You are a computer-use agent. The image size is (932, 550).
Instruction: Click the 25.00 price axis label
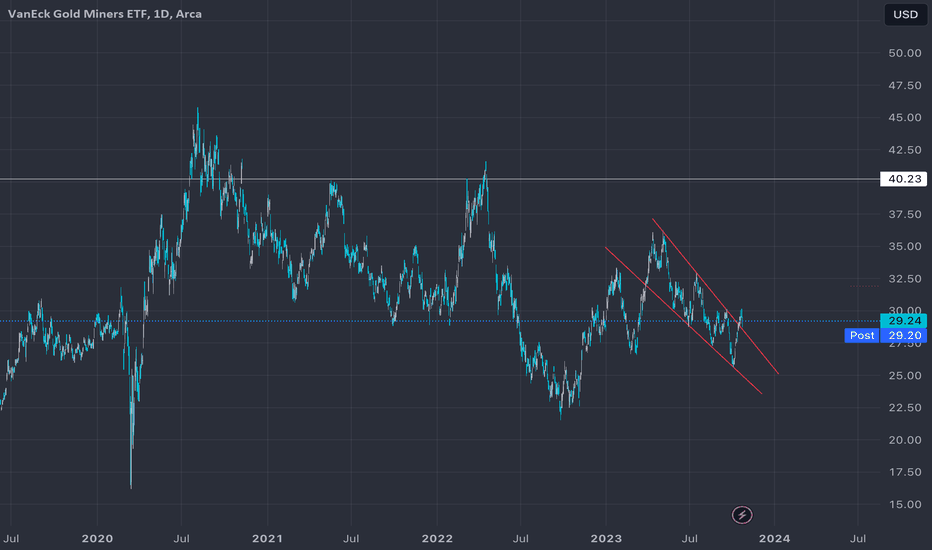click(x=905, y=376)
